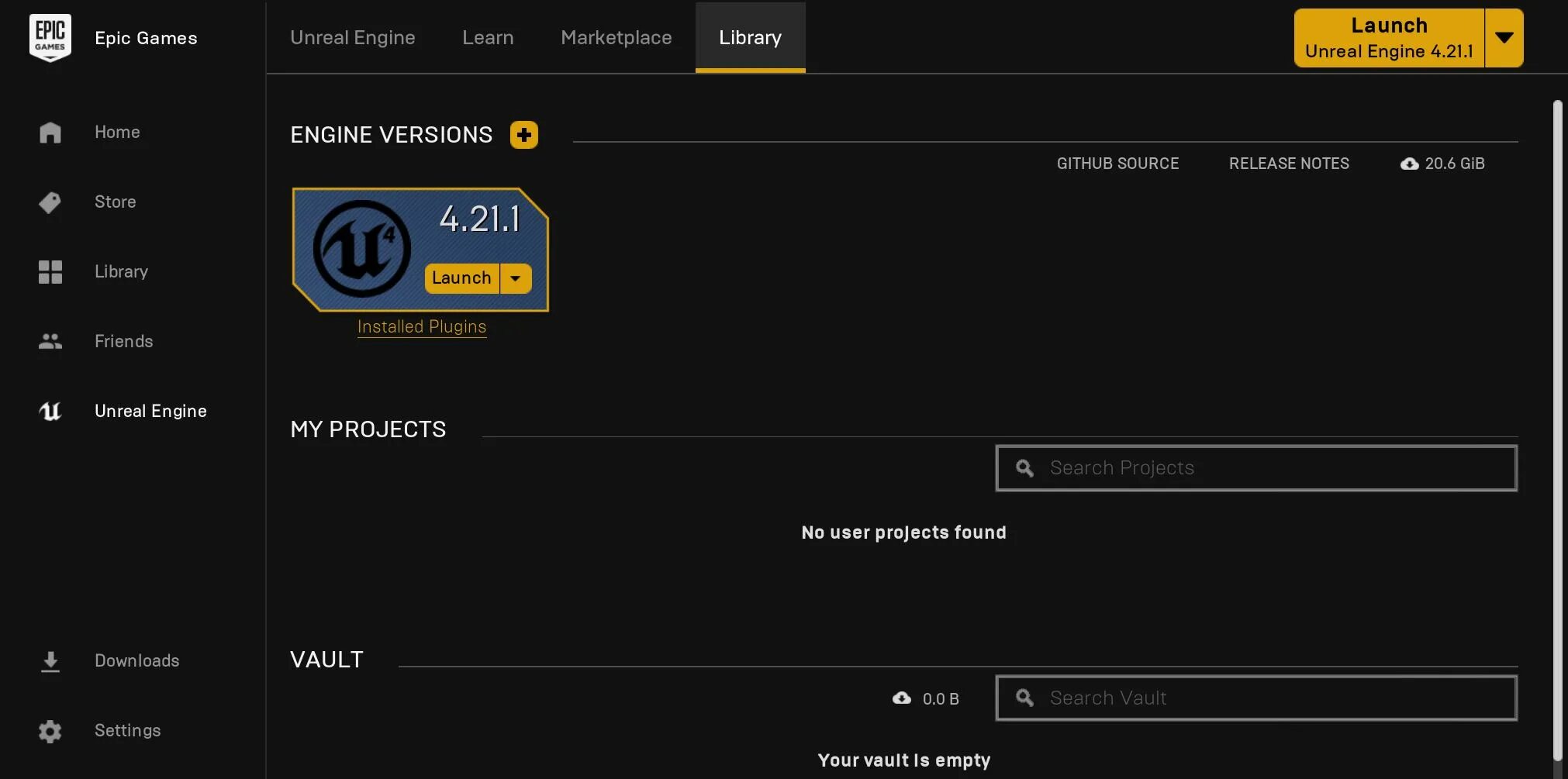1568x779 pixels.
Task: Open Installed Plugins link
Action: coord(422,327)
